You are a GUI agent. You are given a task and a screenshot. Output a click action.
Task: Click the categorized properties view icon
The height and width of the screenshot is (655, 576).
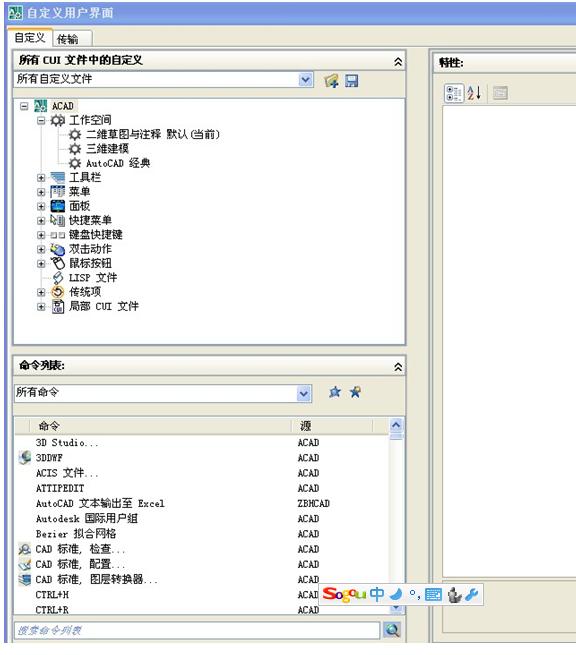click(453, 93)
